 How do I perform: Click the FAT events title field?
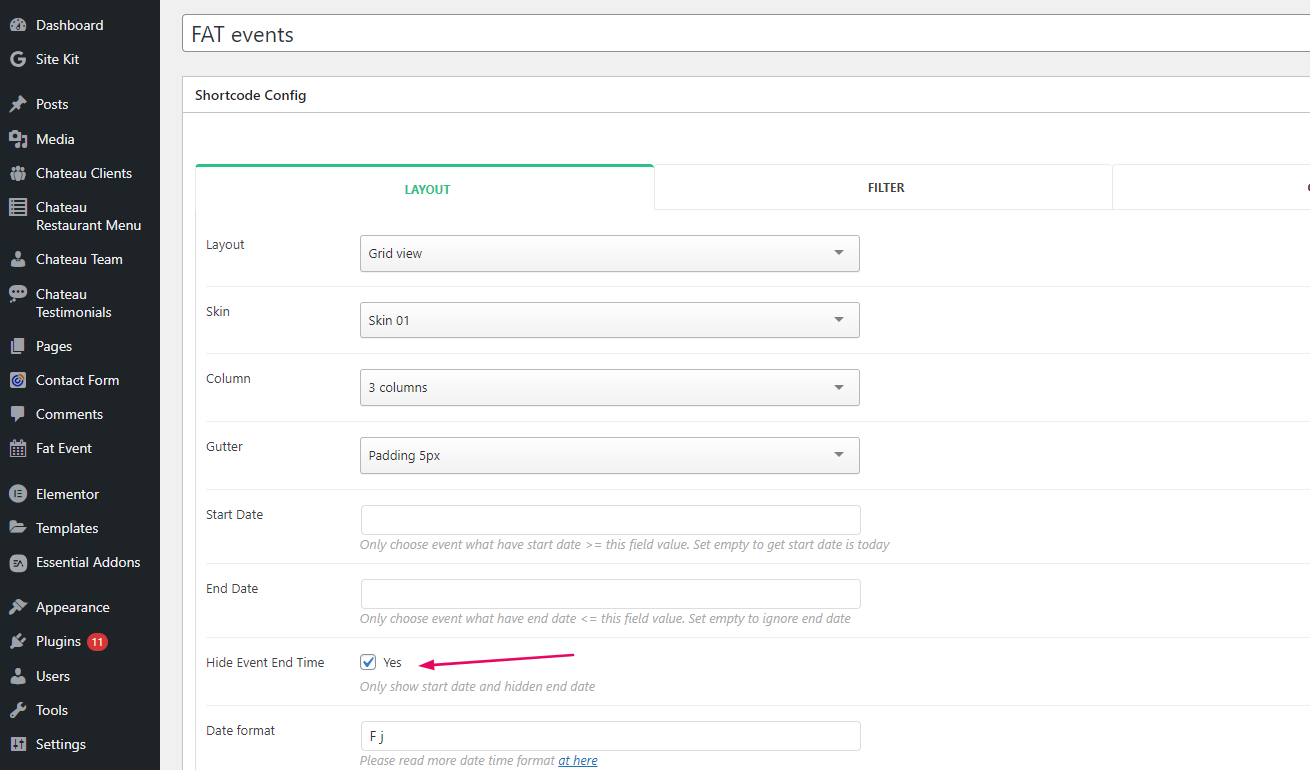click(x=746, y=34)
